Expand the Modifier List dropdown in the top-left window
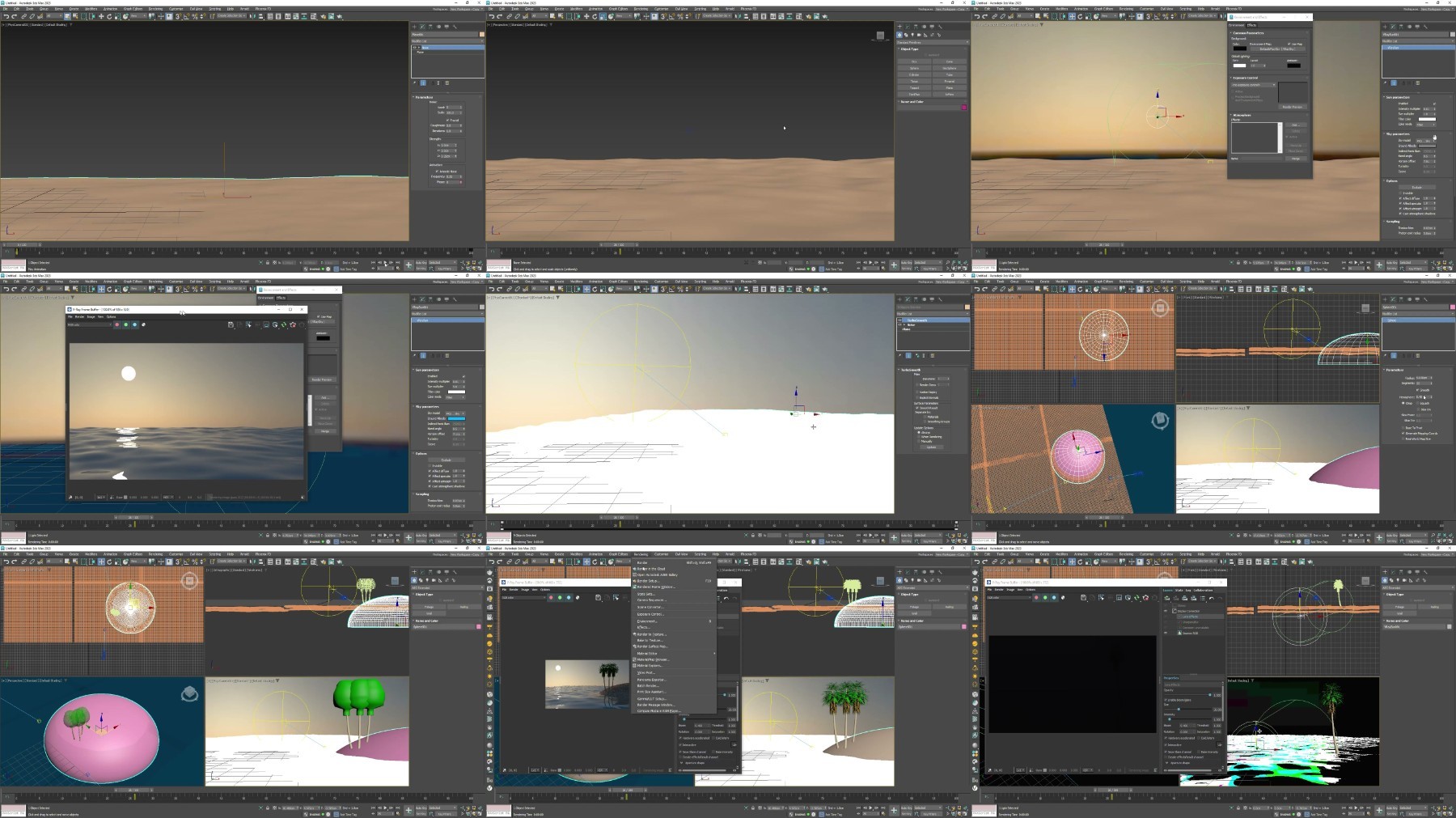The height and width of the screenshot is (818, 1456). pos(447,41)
